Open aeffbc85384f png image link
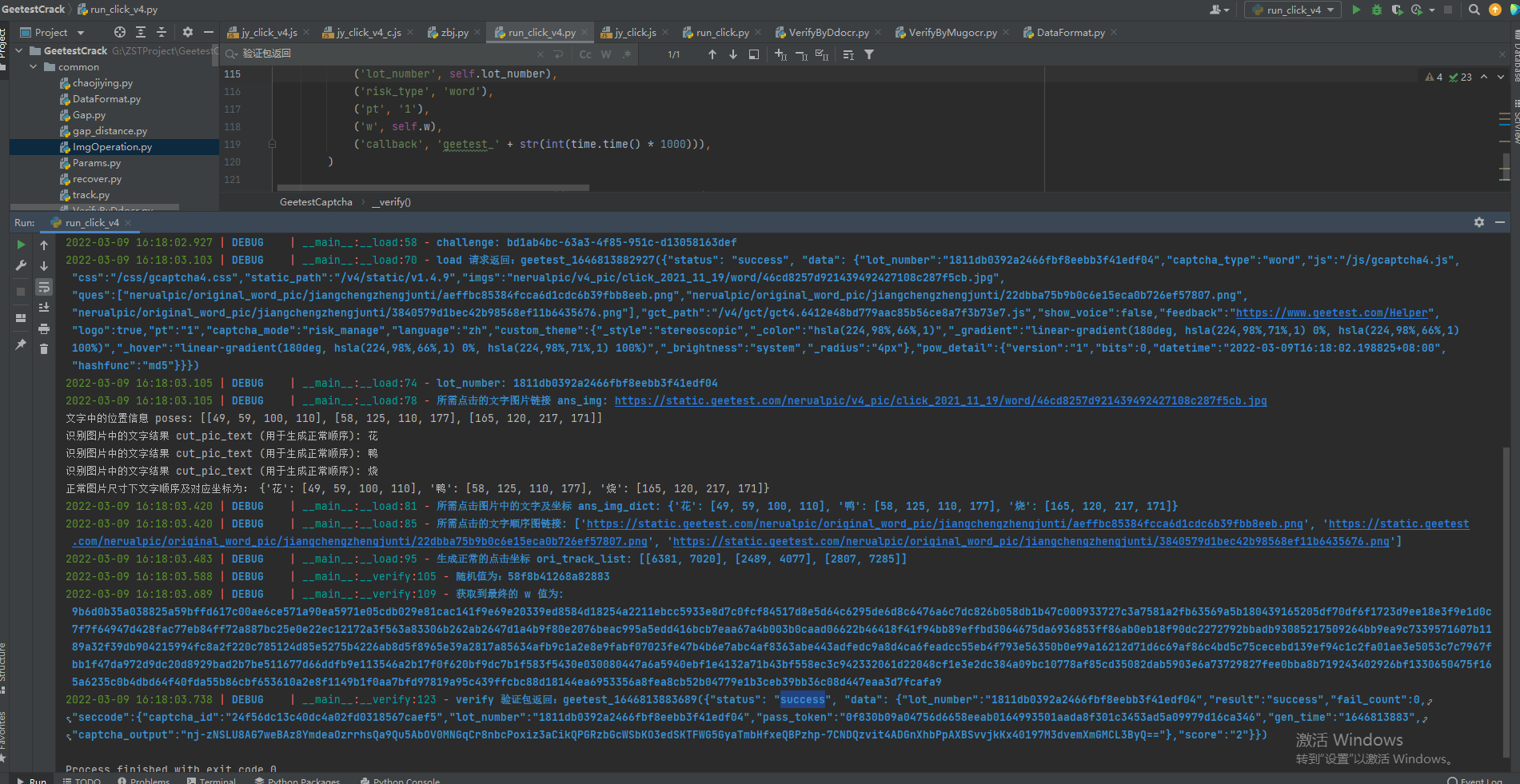Viewport: 1520px width, 784px height. pyautogui.click(x=944, y=524)
